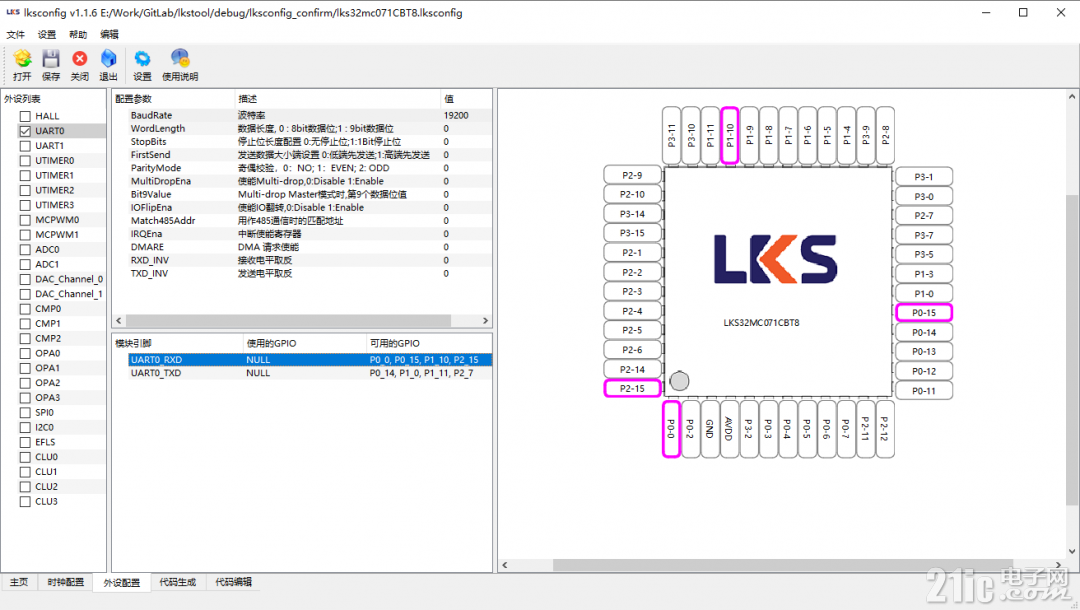
Task: Click the chip view horizontal scrollbar
Action: [x=782, y=565]
